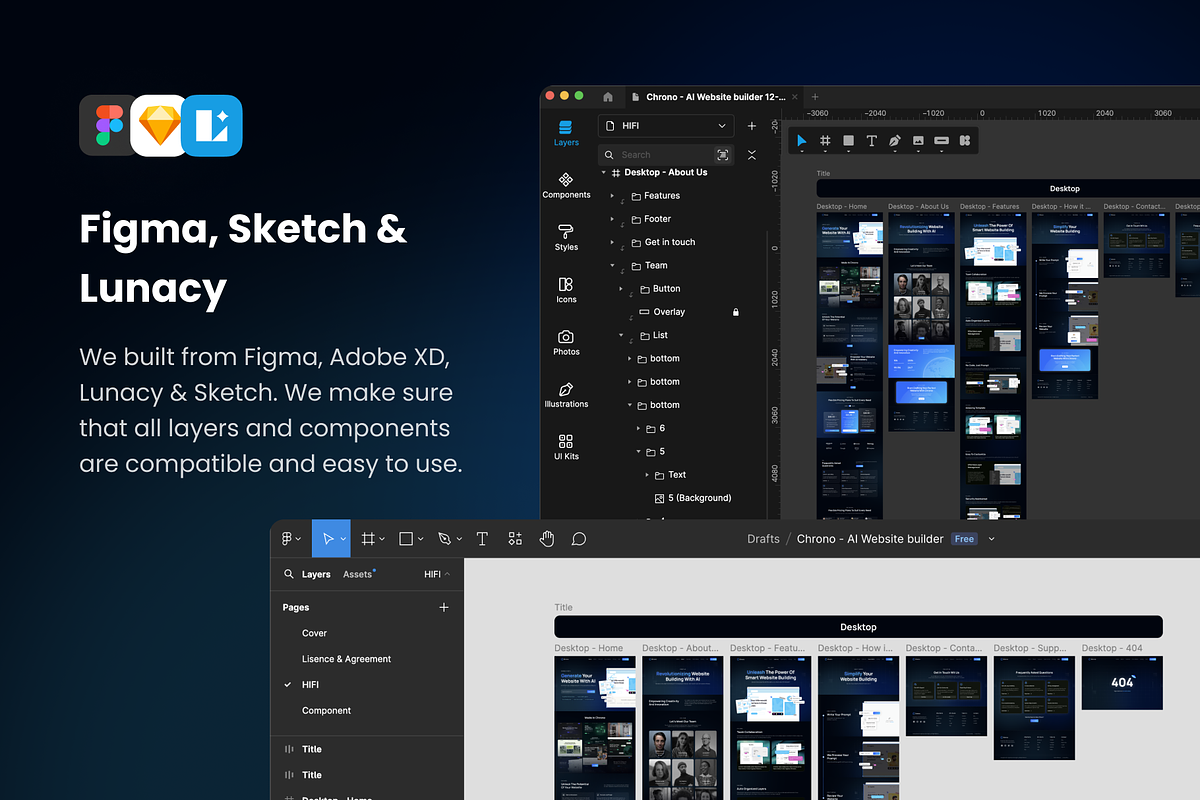Switch to the Figma Layers tab
Viewport: 1200px width, 800px height.
(316, 575)
